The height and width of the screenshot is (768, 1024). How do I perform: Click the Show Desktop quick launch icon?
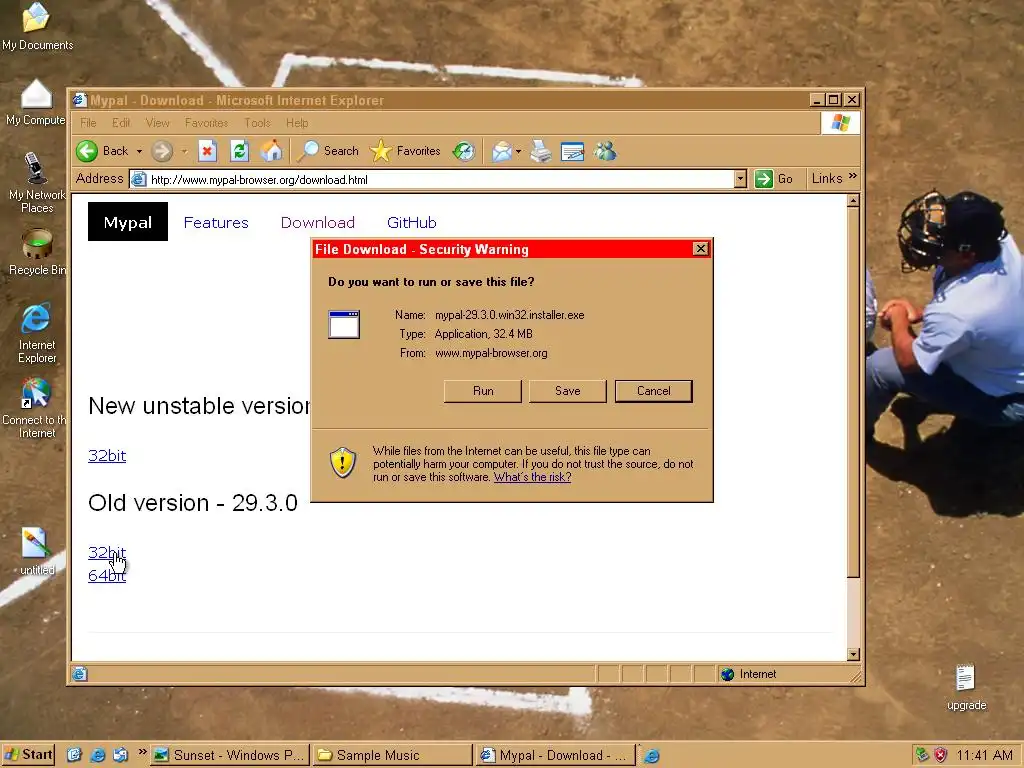point(74,755)
